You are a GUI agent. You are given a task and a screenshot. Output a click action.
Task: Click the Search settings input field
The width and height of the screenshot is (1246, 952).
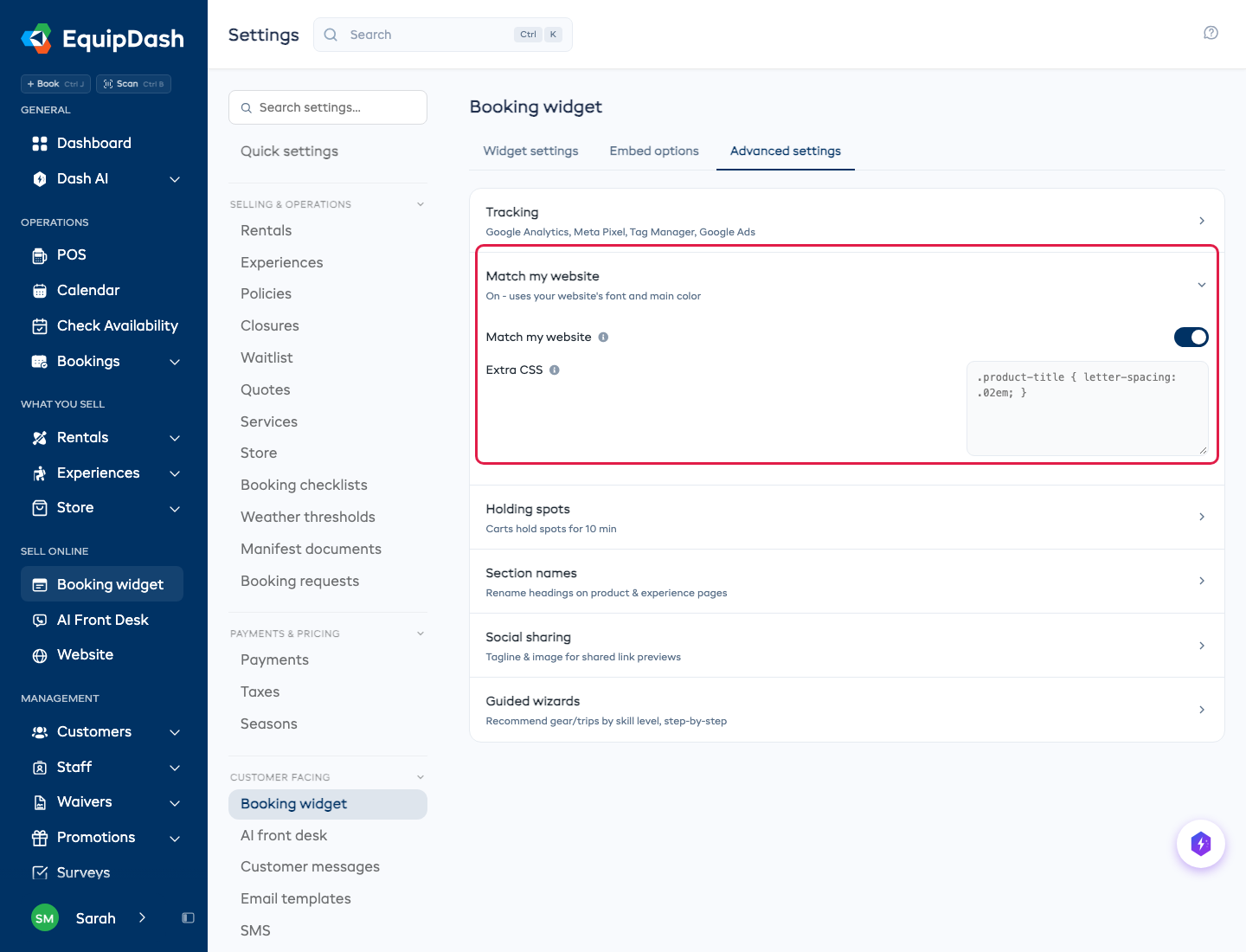click(x=328, y=107)
